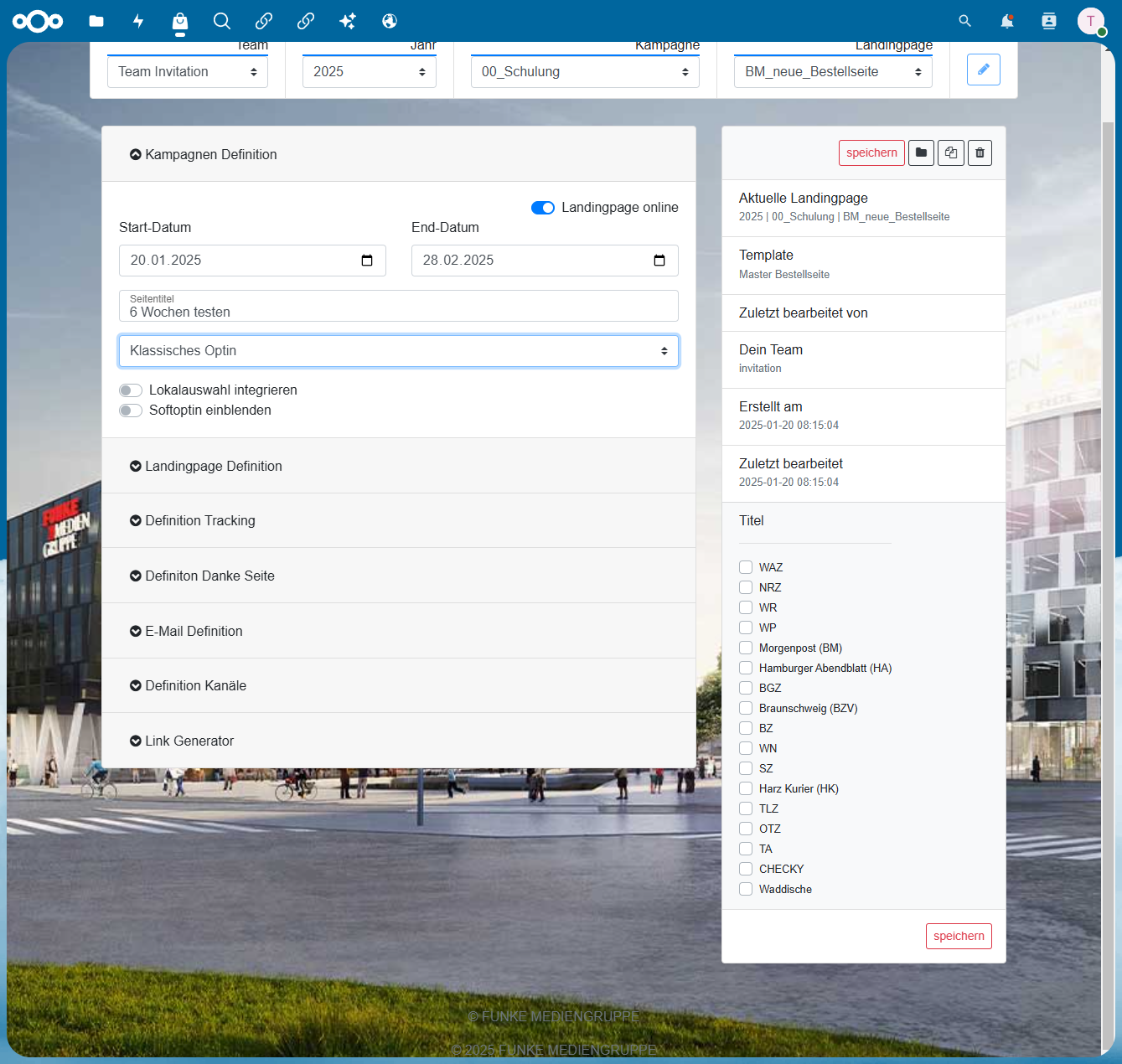Open the Activity lightning bolt icon
This screenshot has height=1064, width=1122.
coord(138,21)
